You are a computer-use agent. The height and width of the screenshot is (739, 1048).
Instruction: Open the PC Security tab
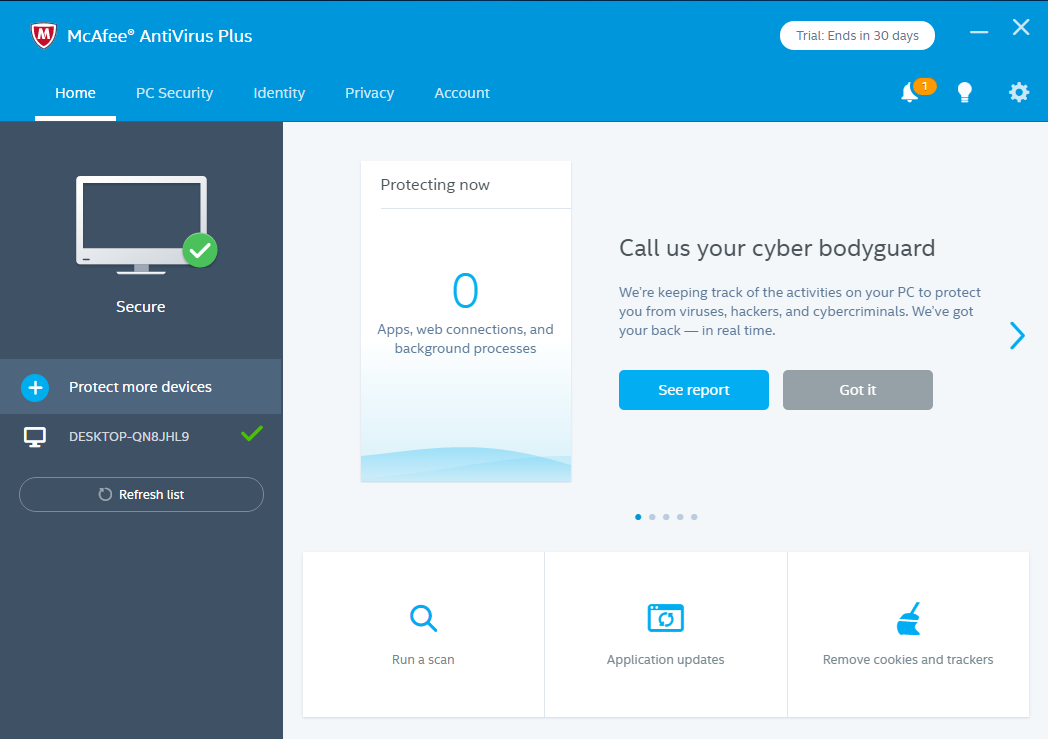click(174, 94)
